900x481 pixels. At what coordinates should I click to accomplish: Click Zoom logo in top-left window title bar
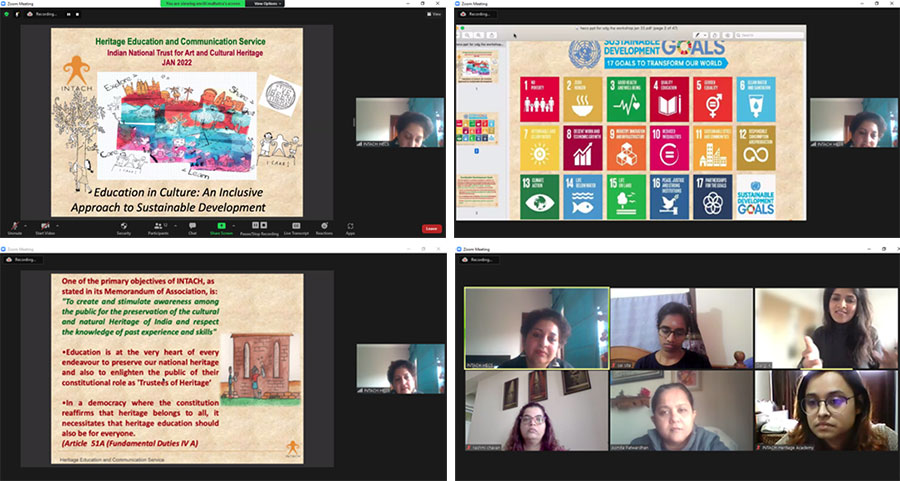(3, 3)
